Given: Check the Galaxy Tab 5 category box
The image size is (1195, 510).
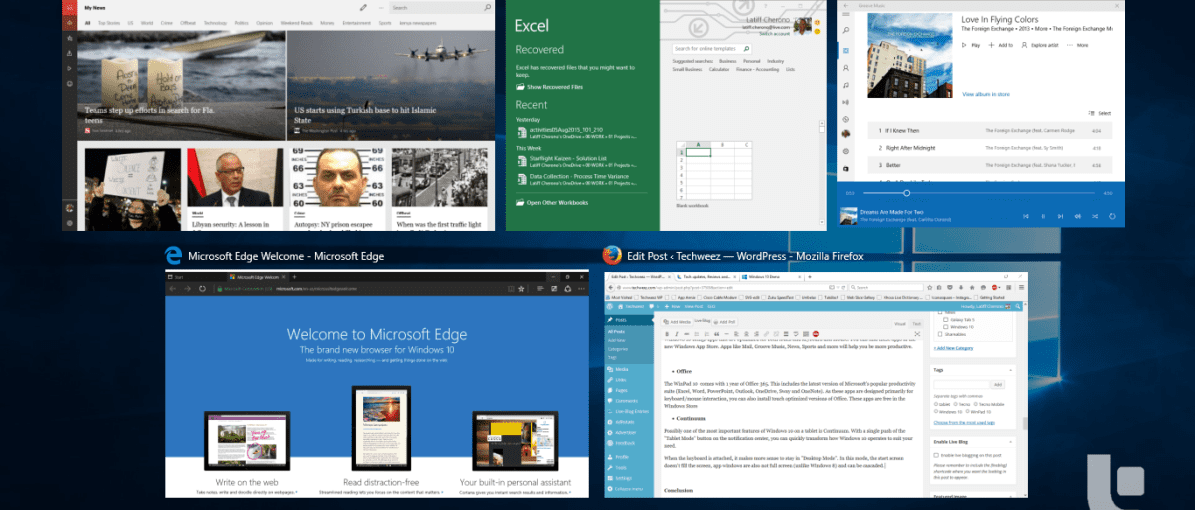Looking at the screenshot, I should point(946,319).
